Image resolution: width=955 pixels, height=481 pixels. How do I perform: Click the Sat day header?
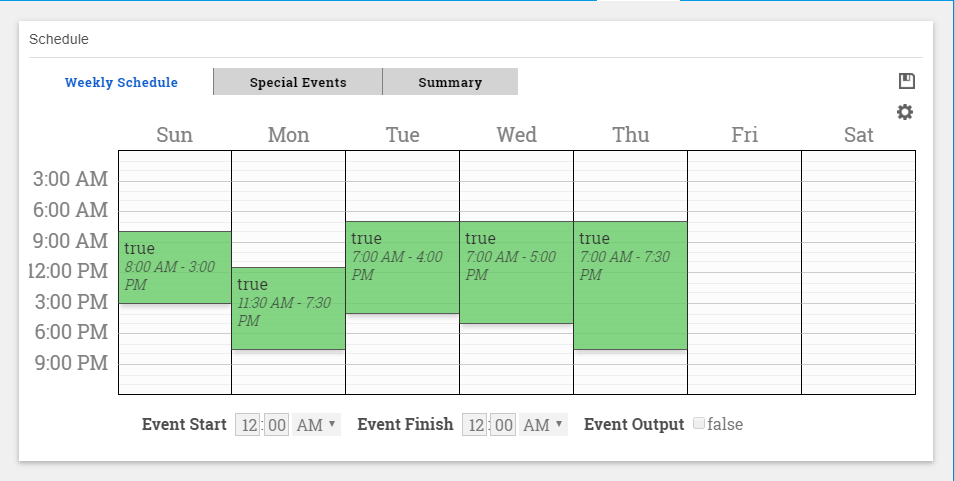pyautogui.click(x=858, y=135)
